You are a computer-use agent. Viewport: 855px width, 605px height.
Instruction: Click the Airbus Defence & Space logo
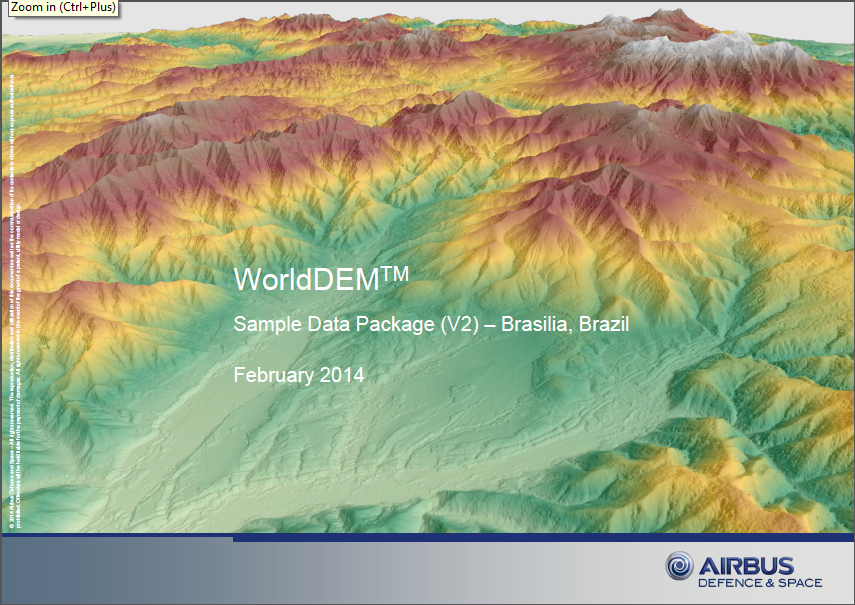click(744, 570)
